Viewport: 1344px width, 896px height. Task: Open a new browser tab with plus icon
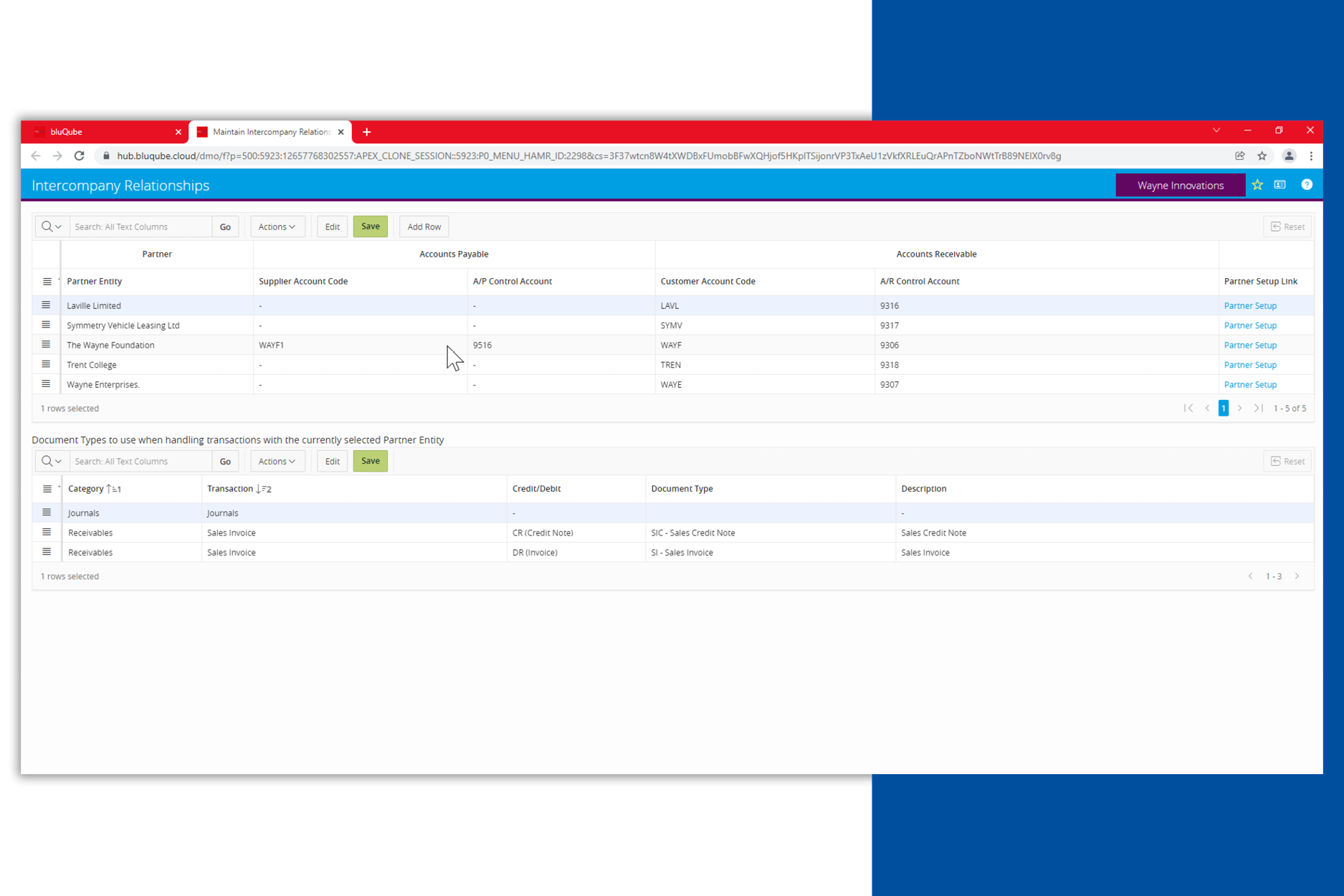367,132
